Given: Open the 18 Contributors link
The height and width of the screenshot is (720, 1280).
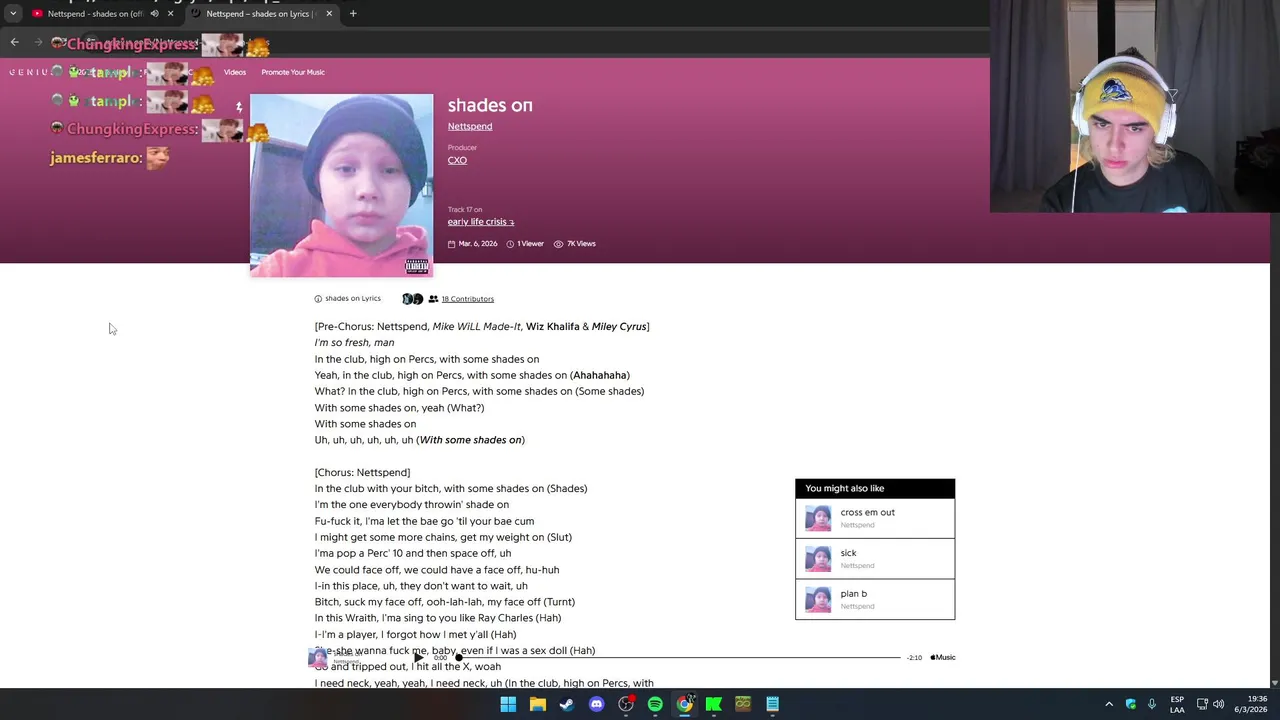Looking at the screenshot, I should coord(468,299).
